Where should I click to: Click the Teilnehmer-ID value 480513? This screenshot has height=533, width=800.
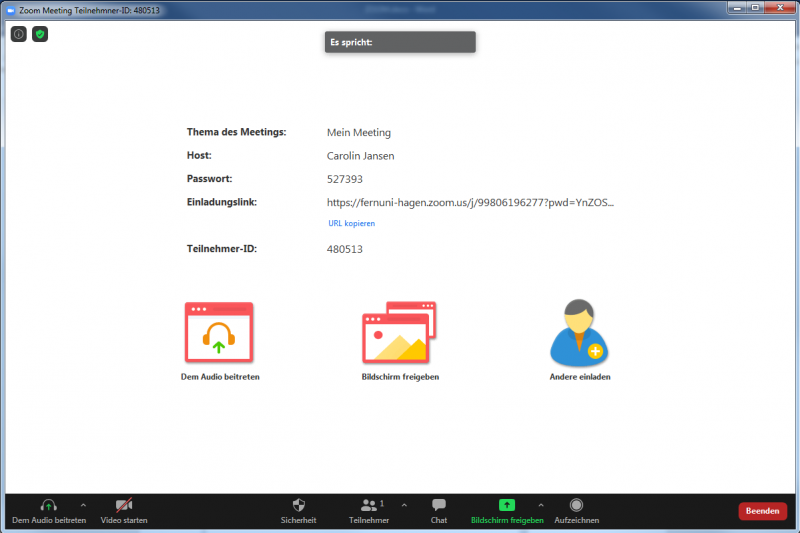pyautogui.click(x=345, y=249)
